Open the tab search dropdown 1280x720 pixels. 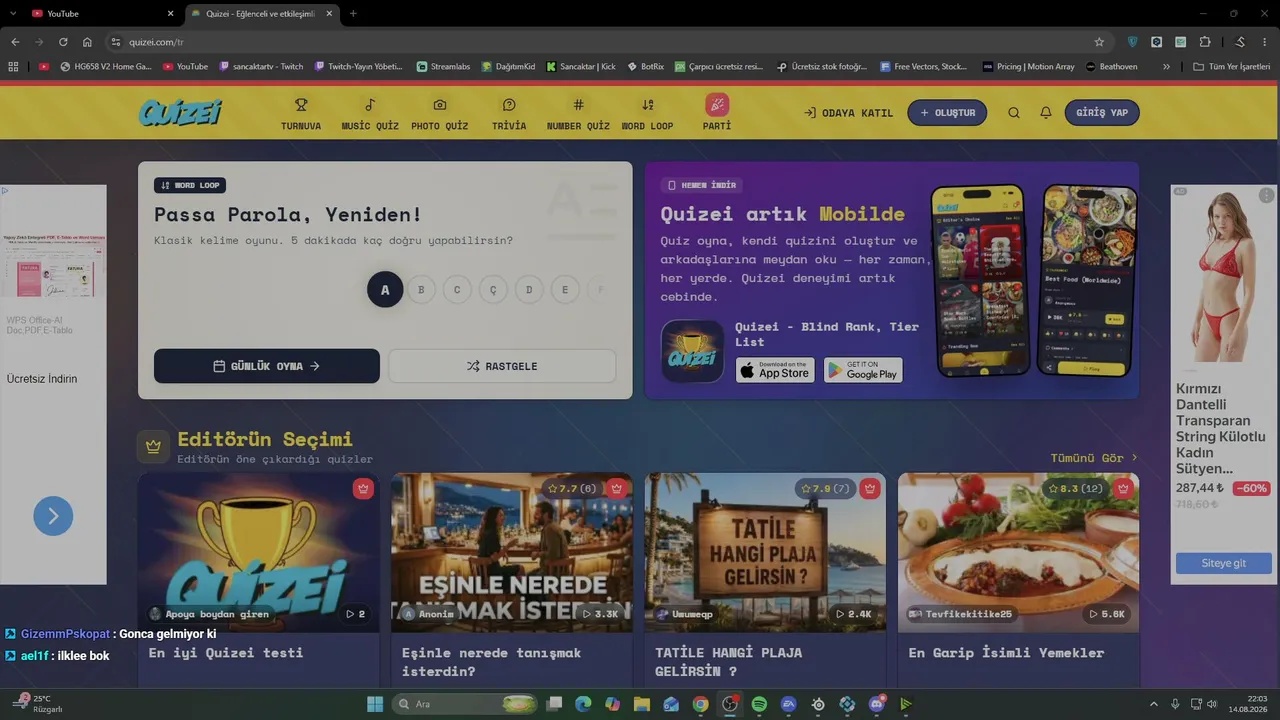(x=11, y=14)
